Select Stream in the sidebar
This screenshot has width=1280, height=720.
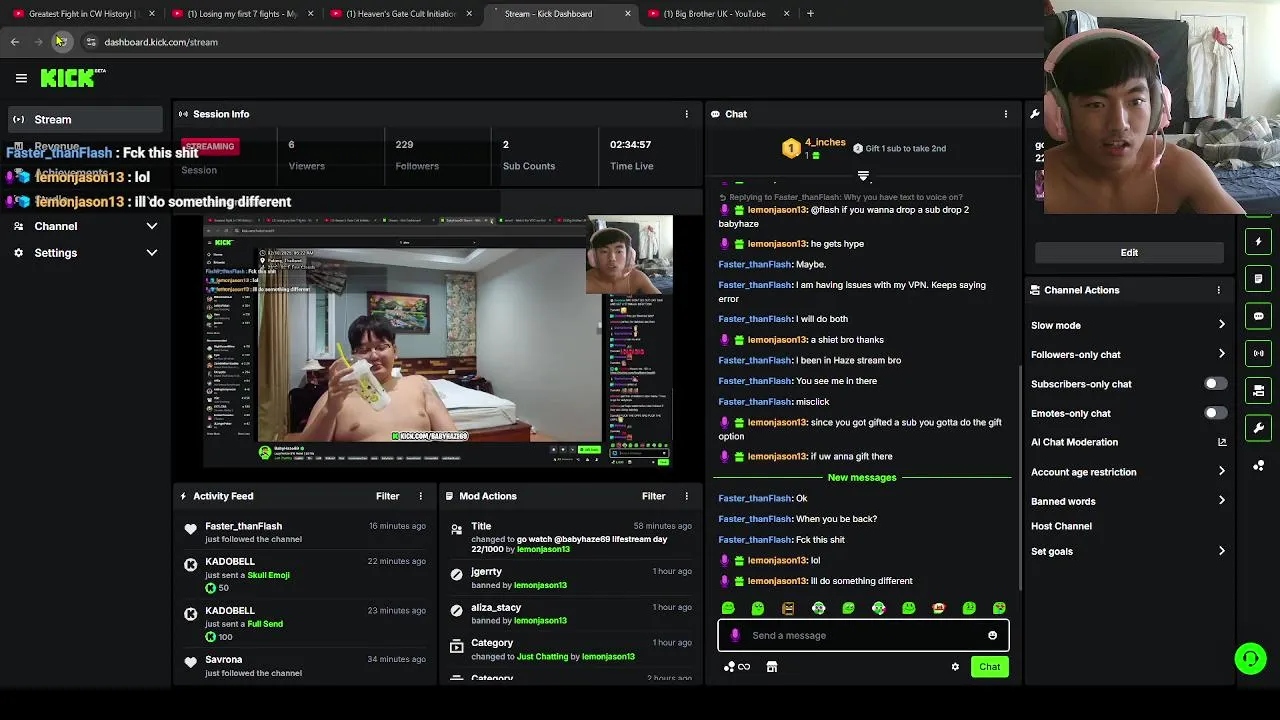tap(85, 120)
